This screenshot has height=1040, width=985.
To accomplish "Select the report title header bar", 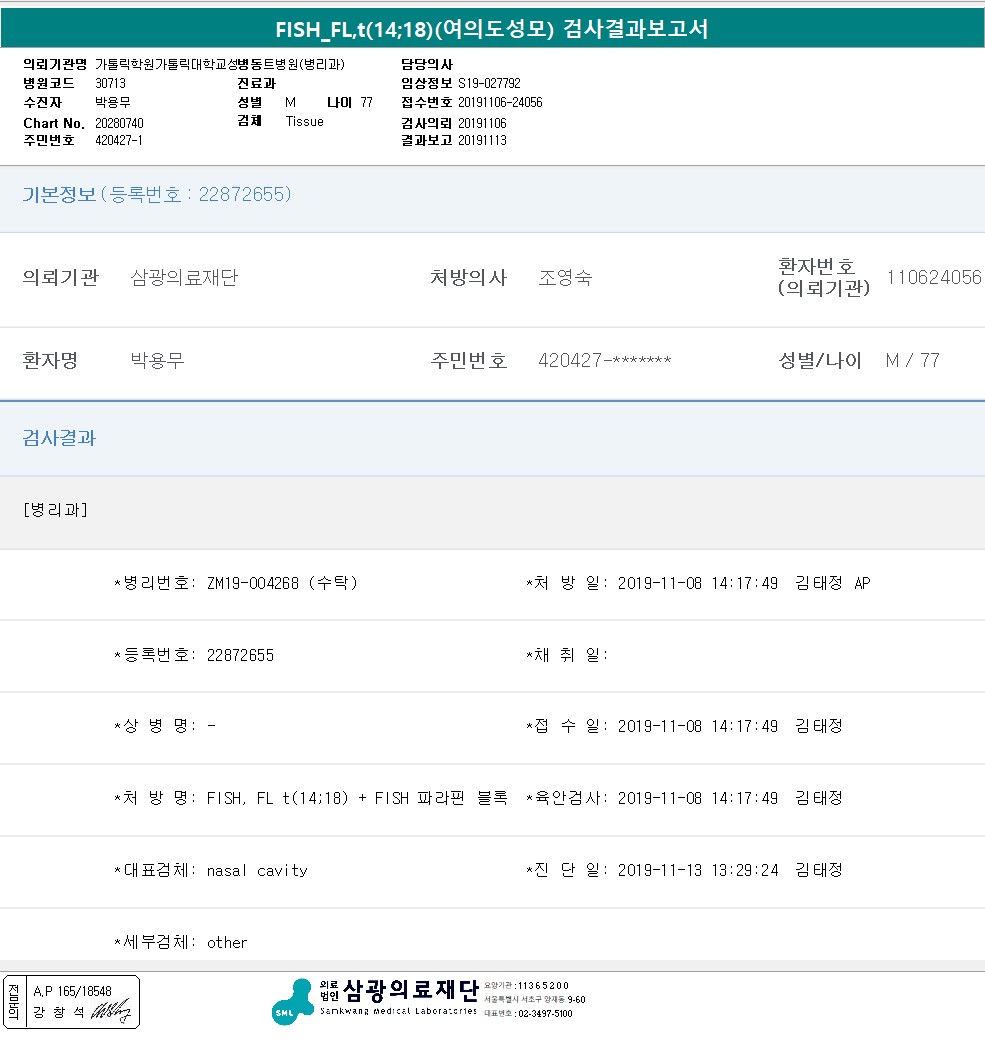I will [492, 29].
